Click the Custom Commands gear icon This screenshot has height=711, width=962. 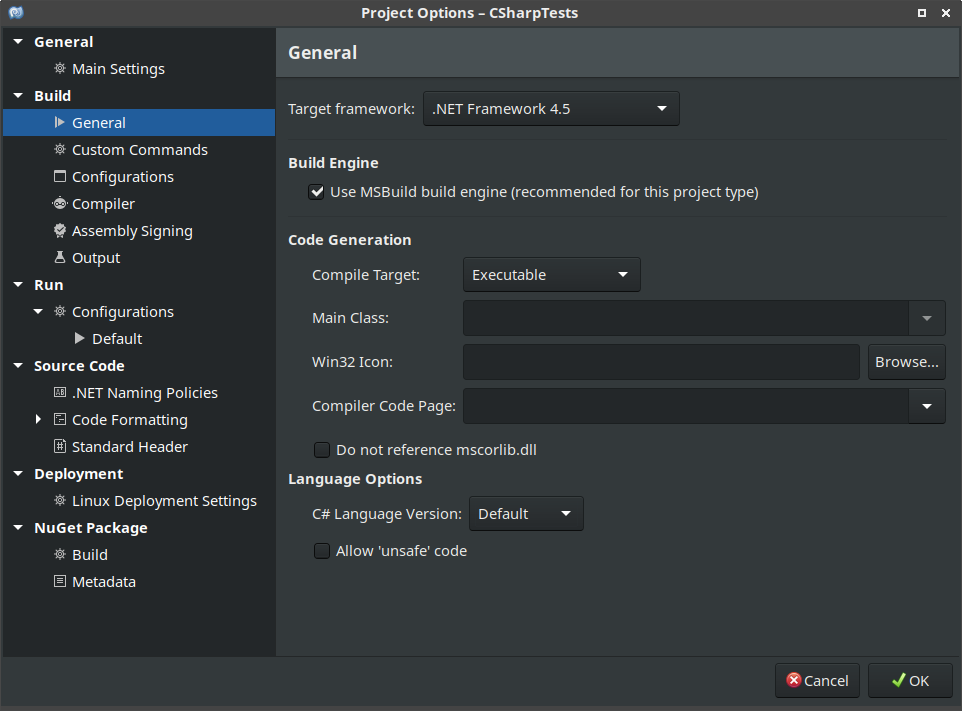tap(60, 150)
